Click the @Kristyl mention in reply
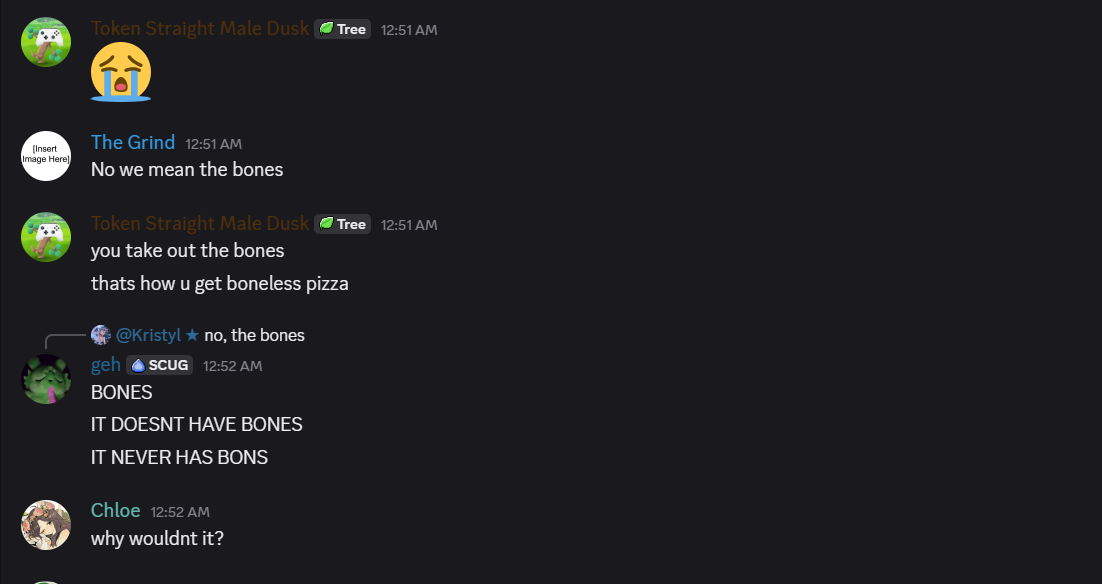This screenshot has height=584, width=1102. point(150,335)
